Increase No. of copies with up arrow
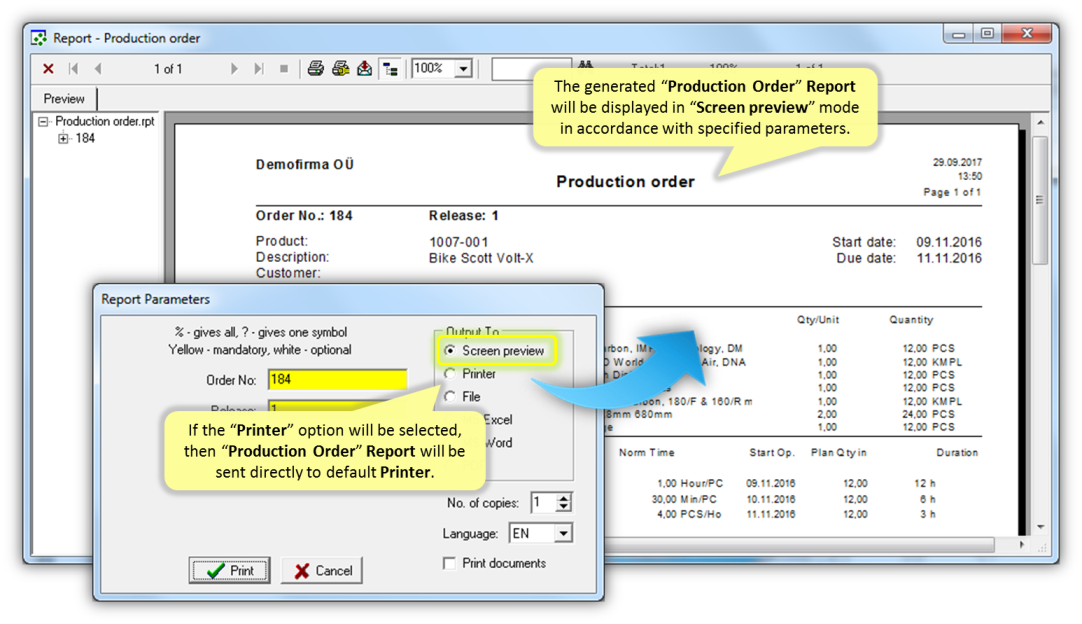 point(564,498)
